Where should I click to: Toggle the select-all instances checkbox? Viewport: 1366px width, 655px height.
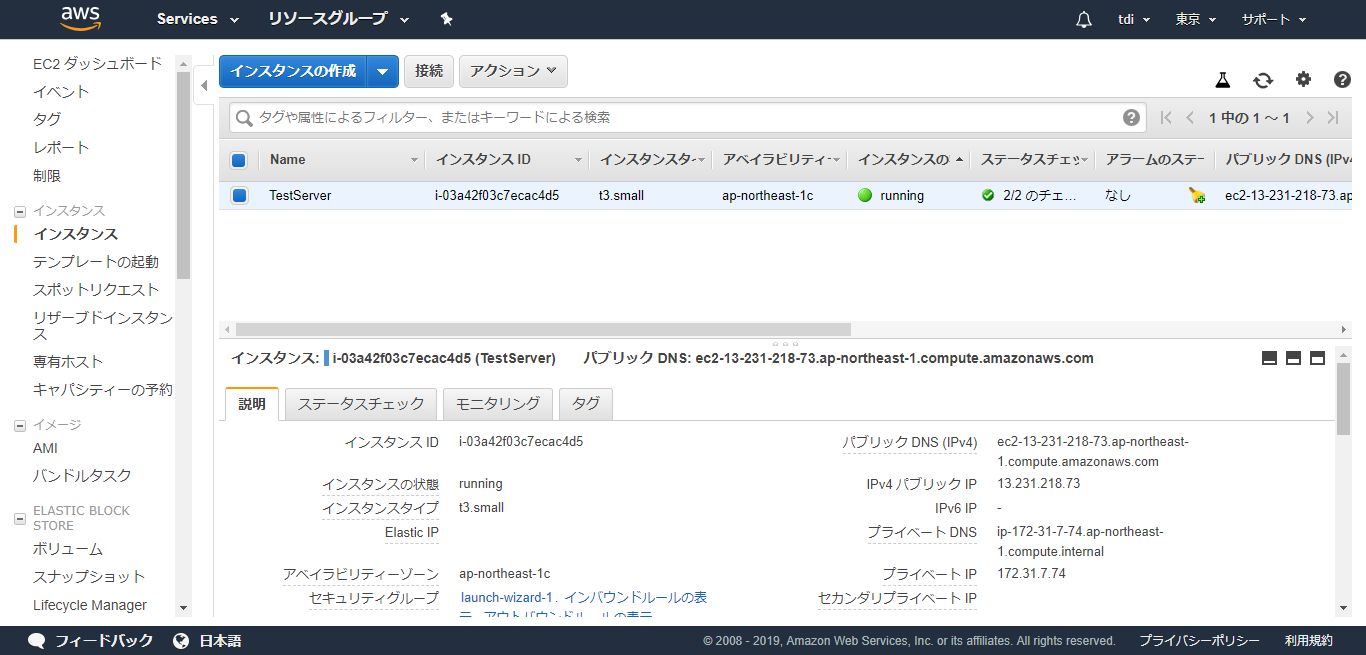(x=239, y=160)
